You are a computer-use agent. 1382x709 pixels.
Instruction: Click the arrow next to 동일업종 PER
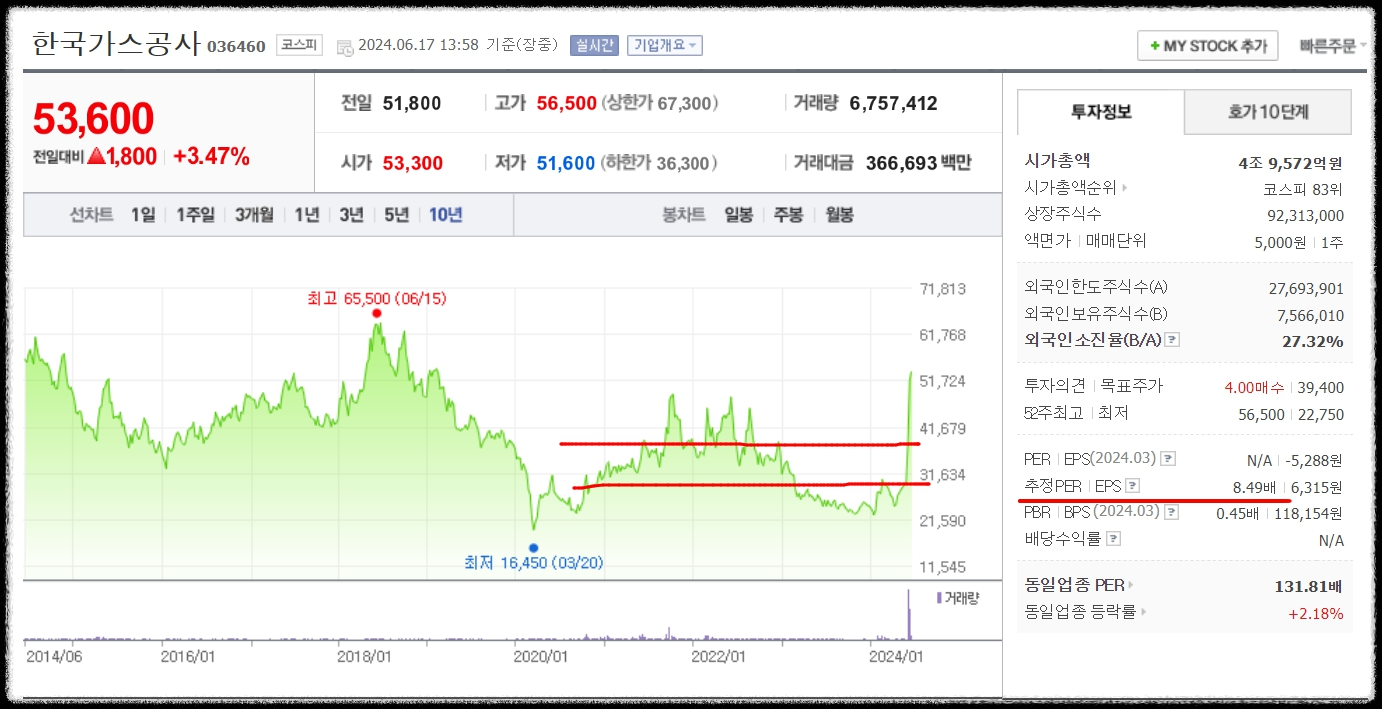1131,586
